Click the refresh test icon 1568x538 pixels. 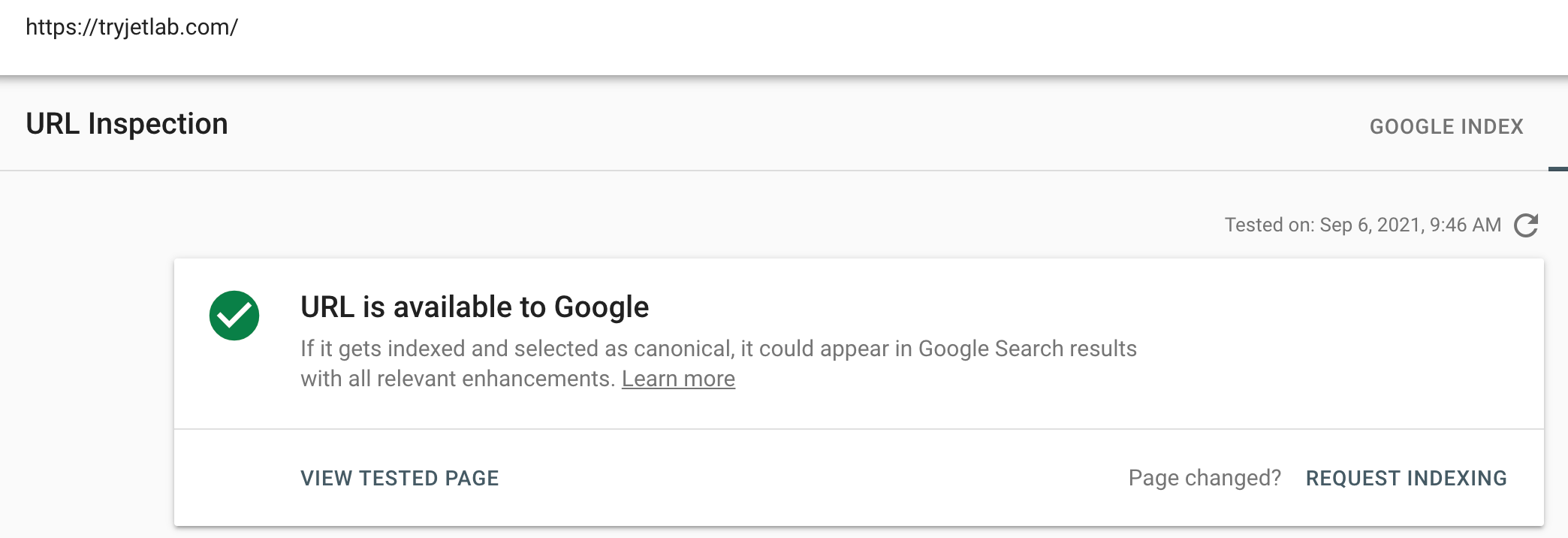1525,225
